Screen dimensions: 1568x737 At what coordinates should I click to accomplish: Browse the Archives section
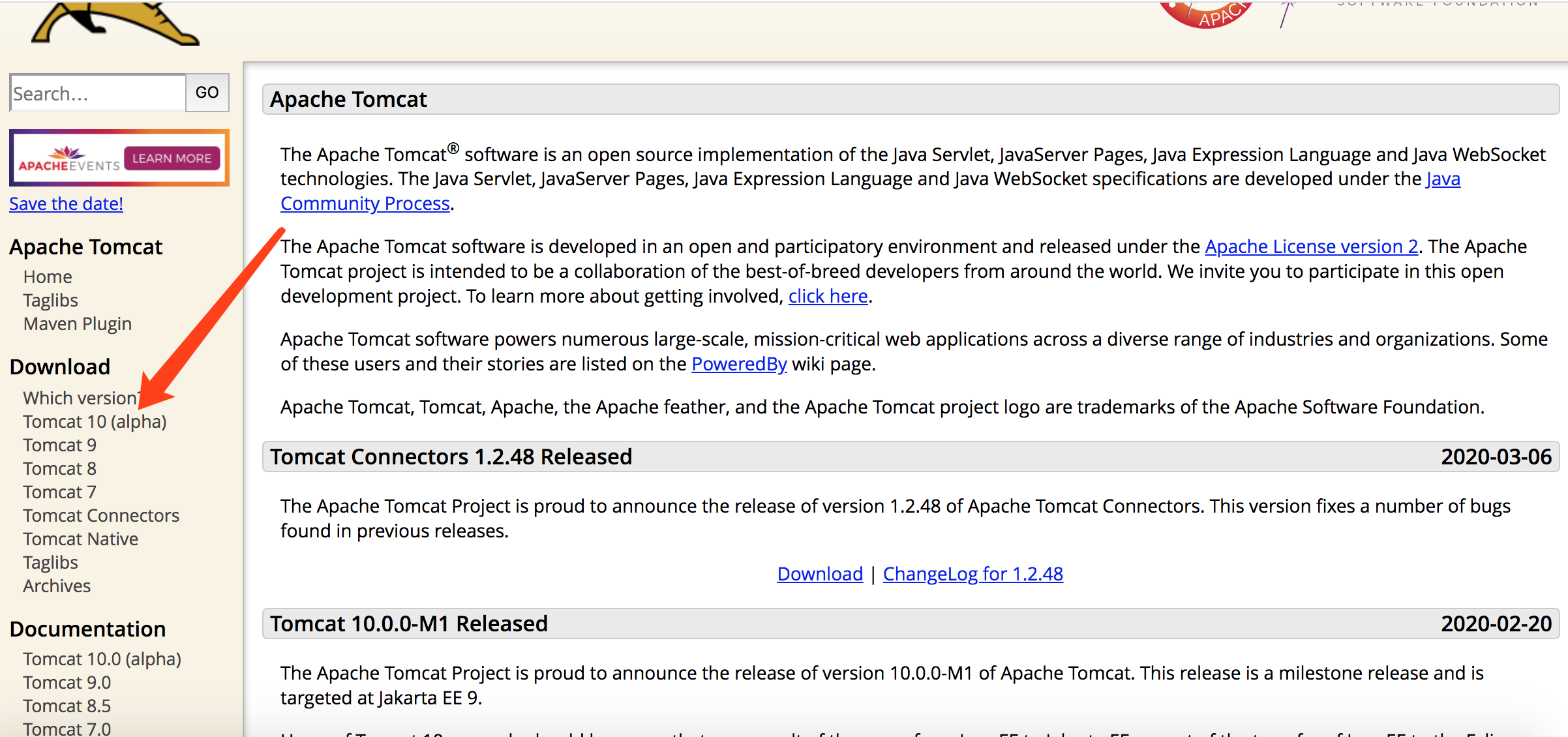pyautogui.click(x=57, y=585)
